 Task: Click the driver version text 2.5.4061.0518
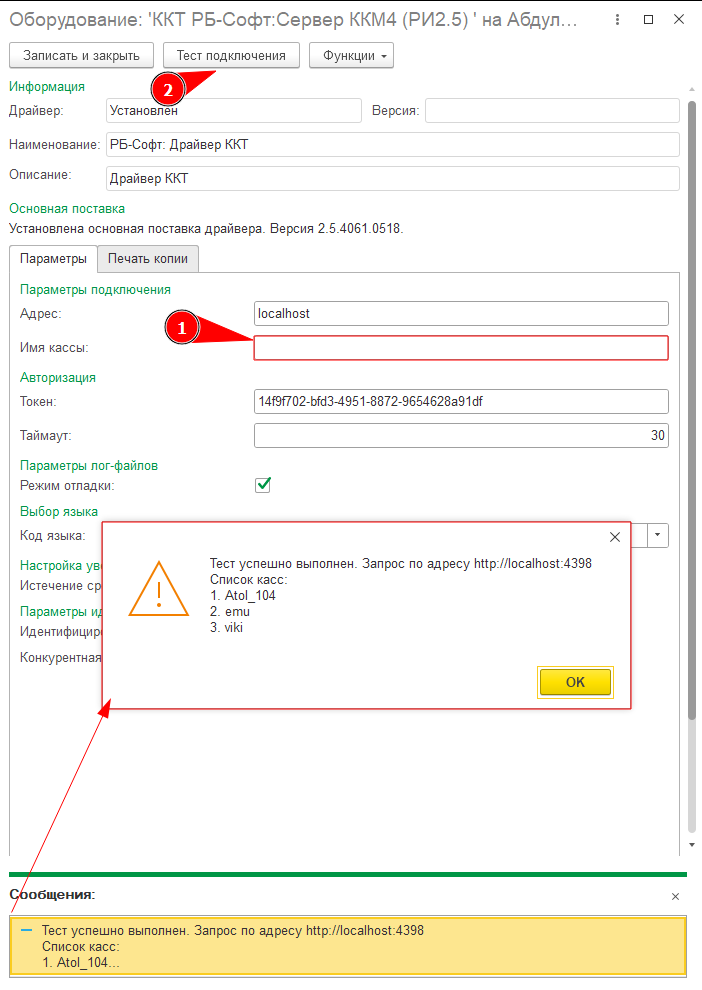pyautogui.click(x=360, y=229)
